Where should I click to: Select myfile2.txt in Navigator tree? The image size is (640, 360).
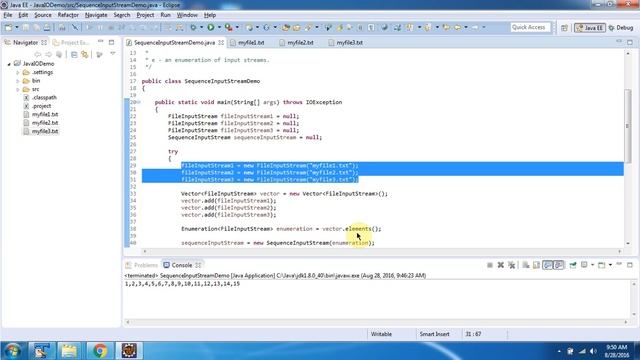point(45,123)
